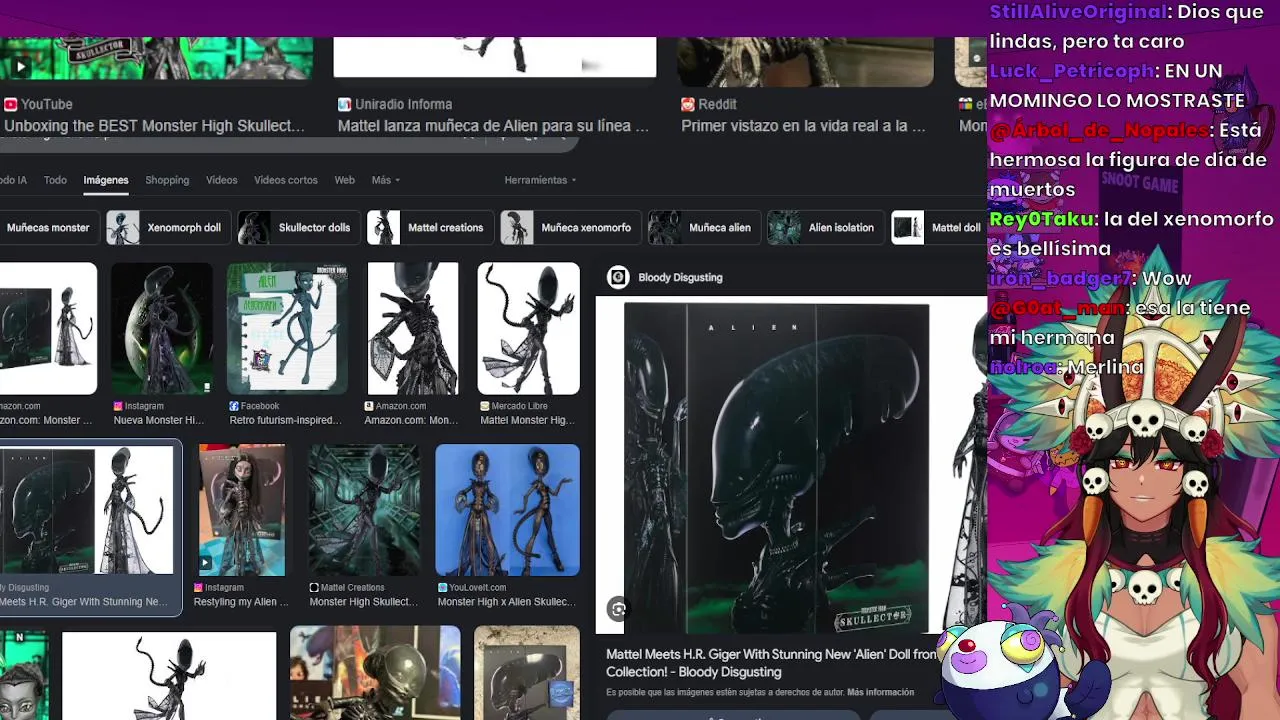Click the Google Lens icon on preview

(618, 609)
